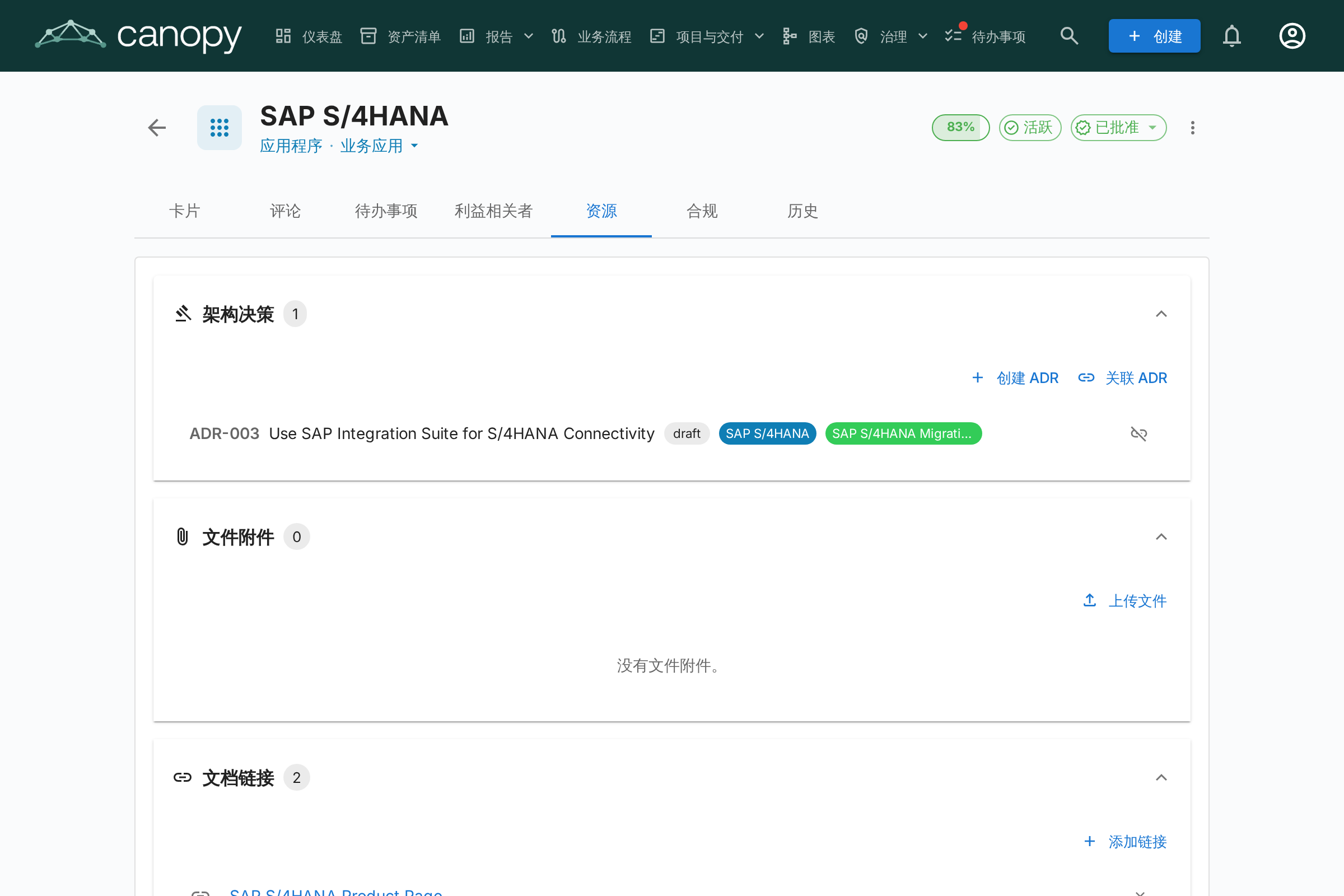Expand the 项目与交付 dropdown menu
Image resolution: width=1344 pixels, height=896 pixels.
[x=759, y=36]
